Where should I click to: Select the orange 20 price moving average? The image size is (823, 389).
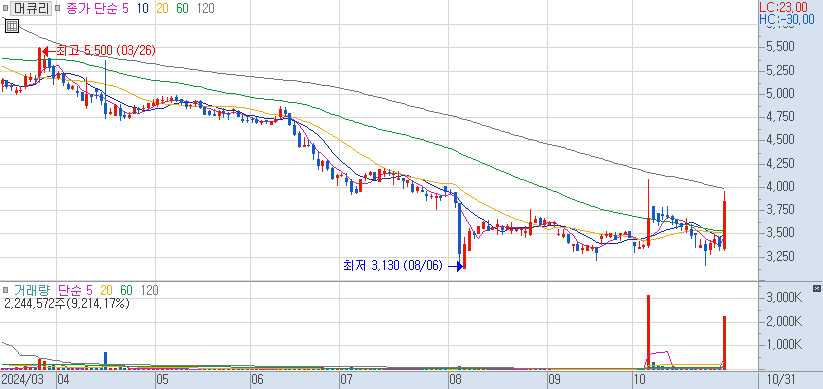point(163,9)
